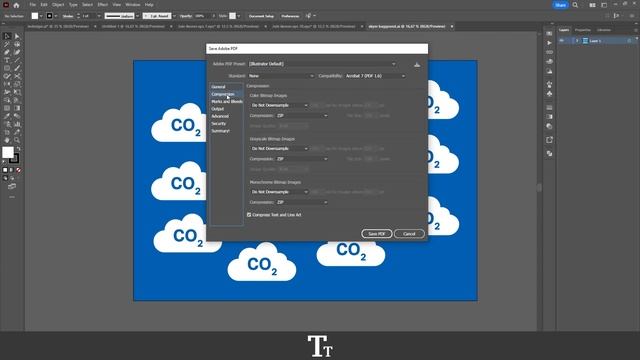Image resolution: width=640 pixels, height=360 pixels.
Task: Pick the Lasso tool
Action: [17, 44]
